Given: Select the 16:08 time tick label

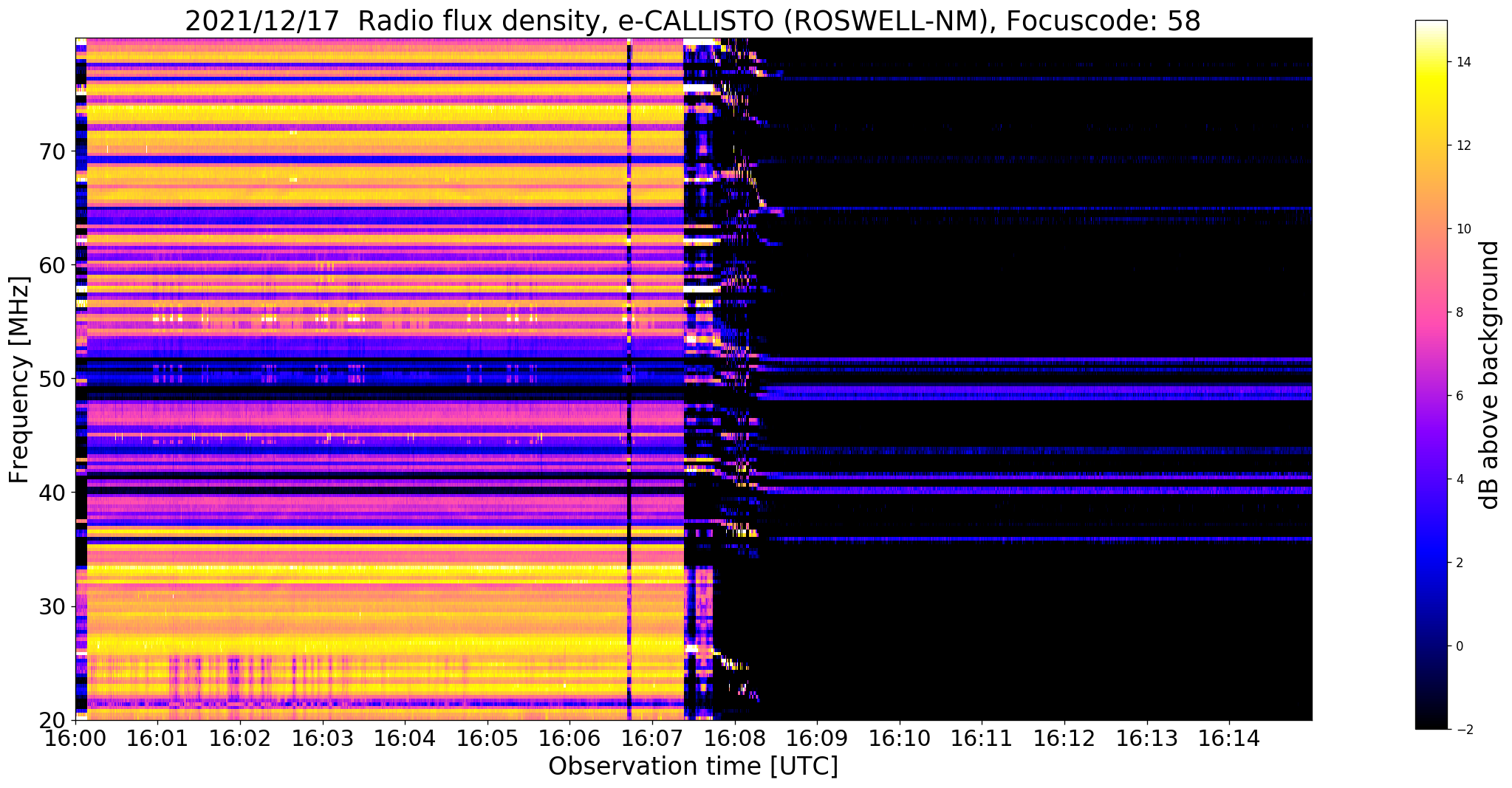Looking at the screenshot, I should coord(735,739).
